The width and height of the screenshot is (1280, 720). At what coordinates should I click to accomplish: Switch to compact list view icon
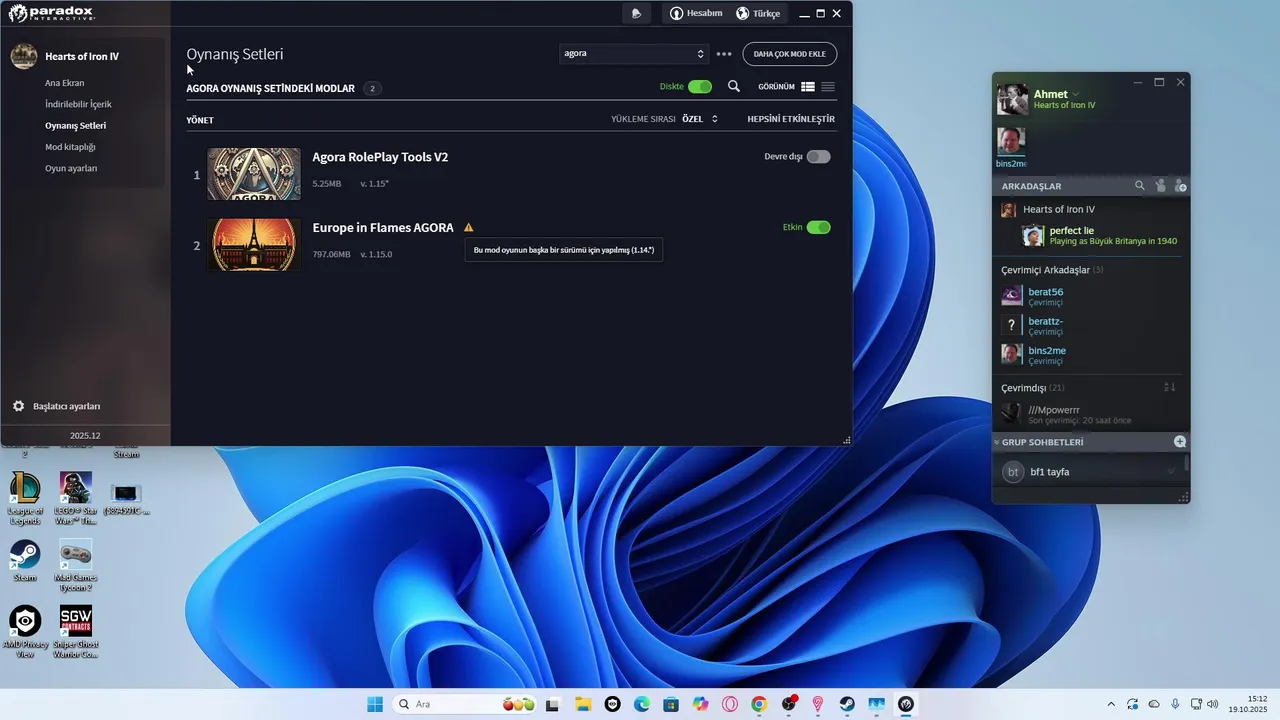(x=828, y=87)
